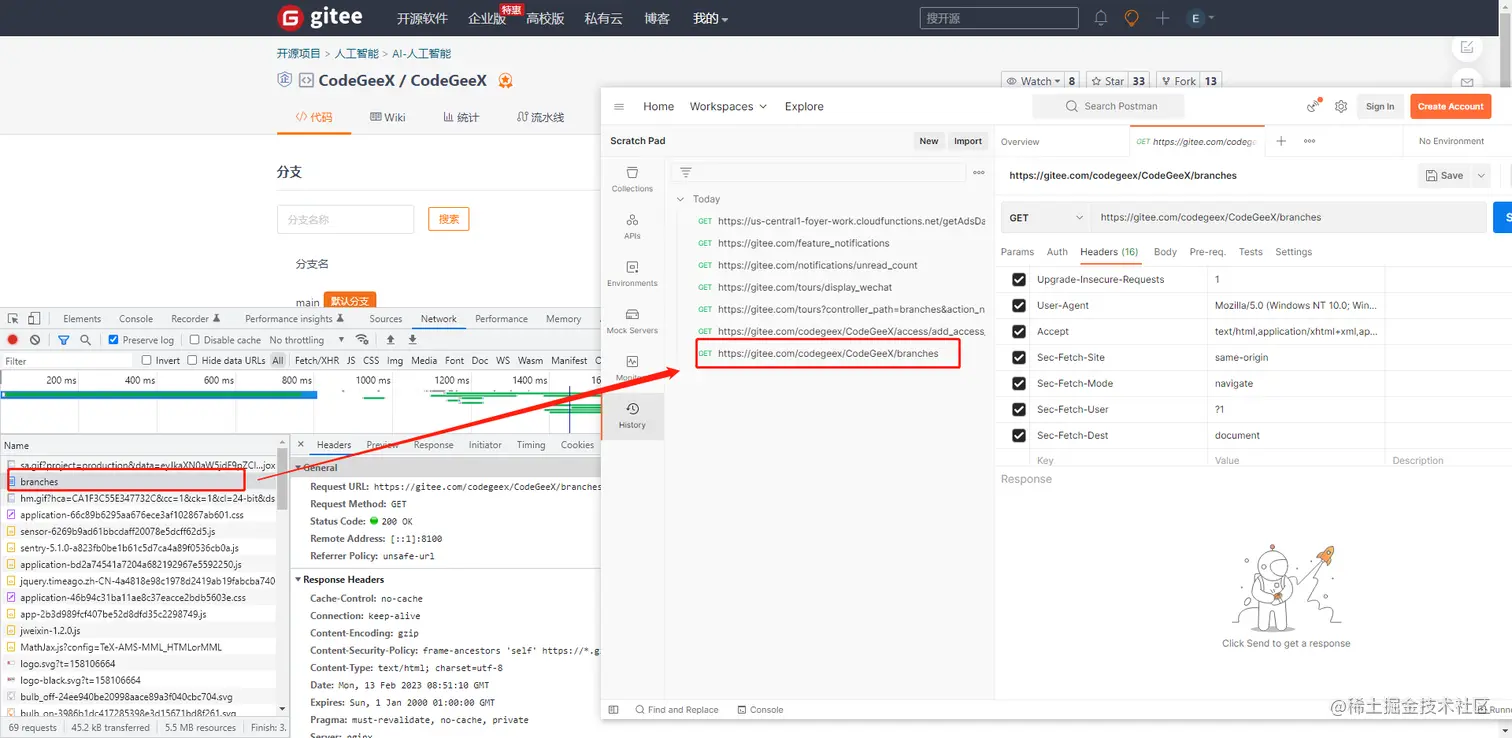Open Mock Servers in Postman sidebar
This screenshot has width=1512, height=738.
(x=632, y=320)
